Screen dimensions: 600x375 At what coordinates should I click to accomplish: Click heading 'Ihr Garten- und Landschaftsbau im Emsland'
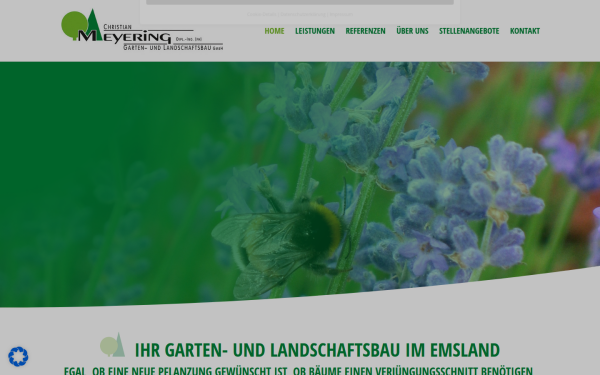click(317, 350)
